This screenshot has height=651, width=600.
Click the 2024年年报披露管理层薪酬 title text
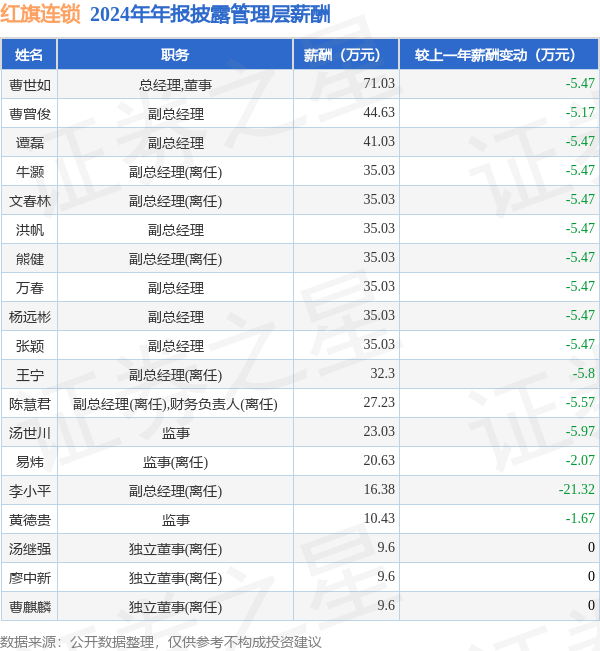(x=210, y=15)
